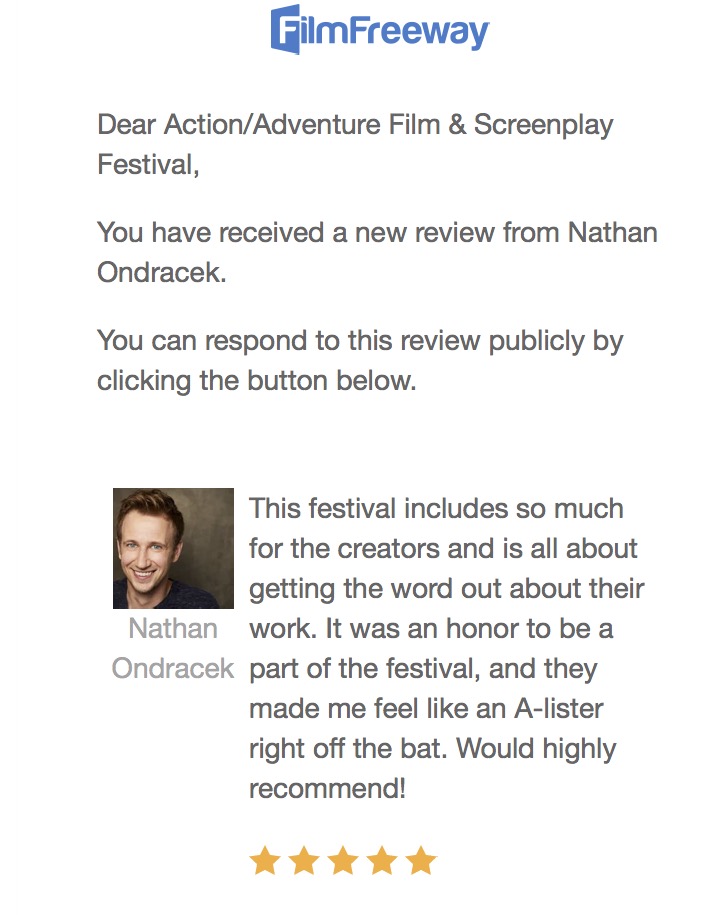This screenshot has height=915, width=720.
Task: Select the fifth gold rating star
Action: tap(421, 860)
